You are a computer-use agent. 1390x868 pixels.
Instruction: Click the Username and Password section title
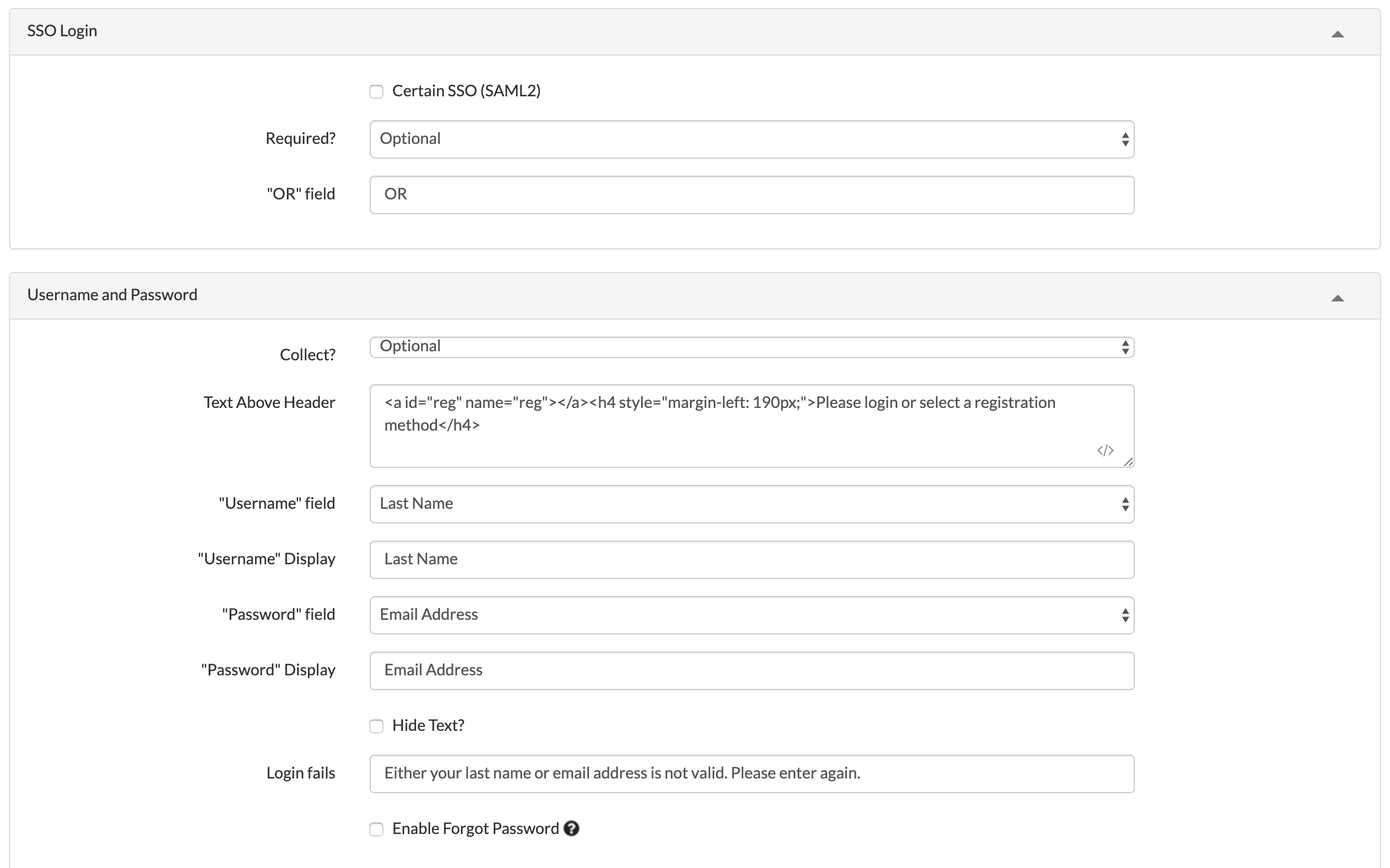[112, 295]
